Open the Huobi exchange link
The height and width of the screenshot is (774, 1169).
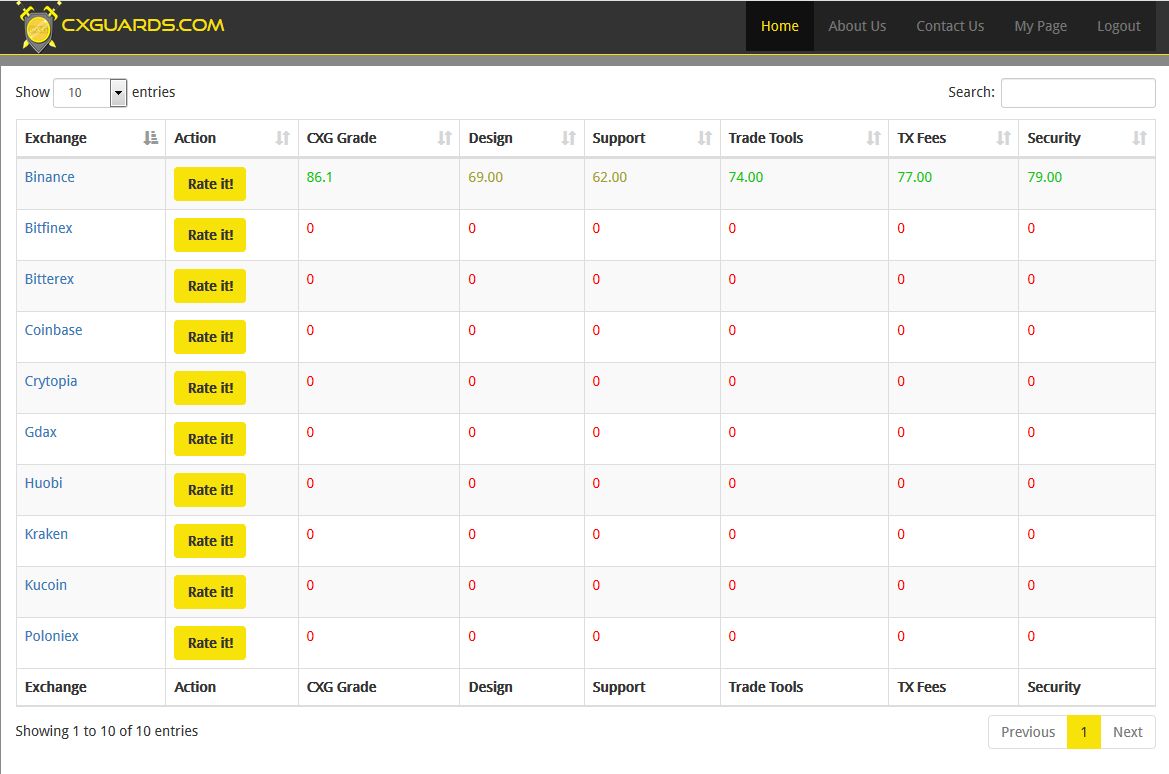click(x=44, y=483)
